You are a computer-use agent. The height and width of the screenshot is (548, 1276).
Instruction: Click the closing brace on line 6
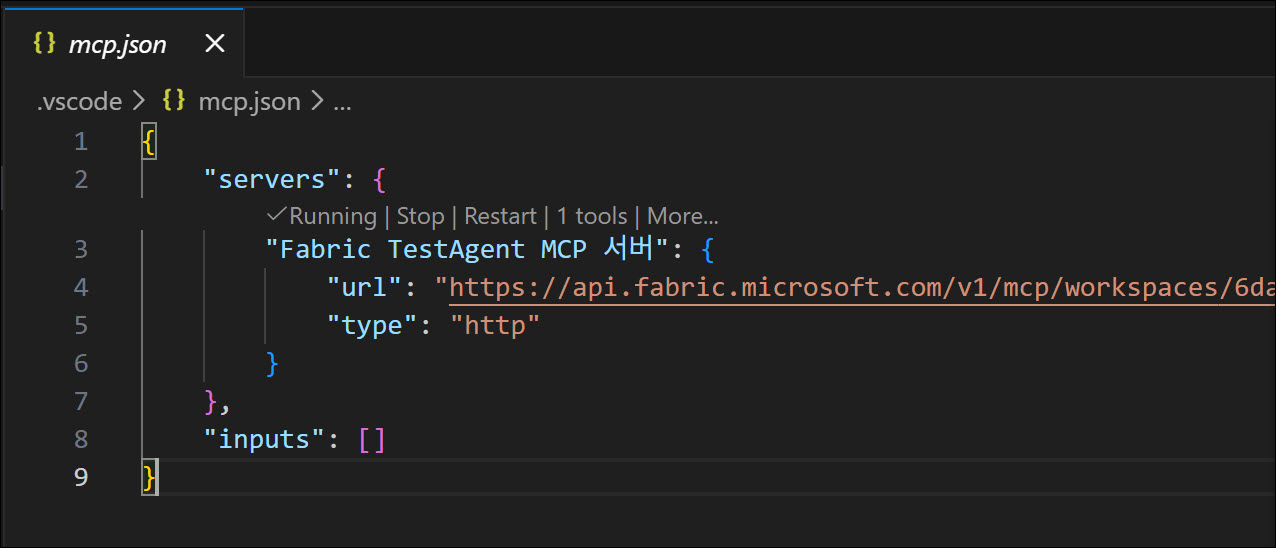(272, 363)
